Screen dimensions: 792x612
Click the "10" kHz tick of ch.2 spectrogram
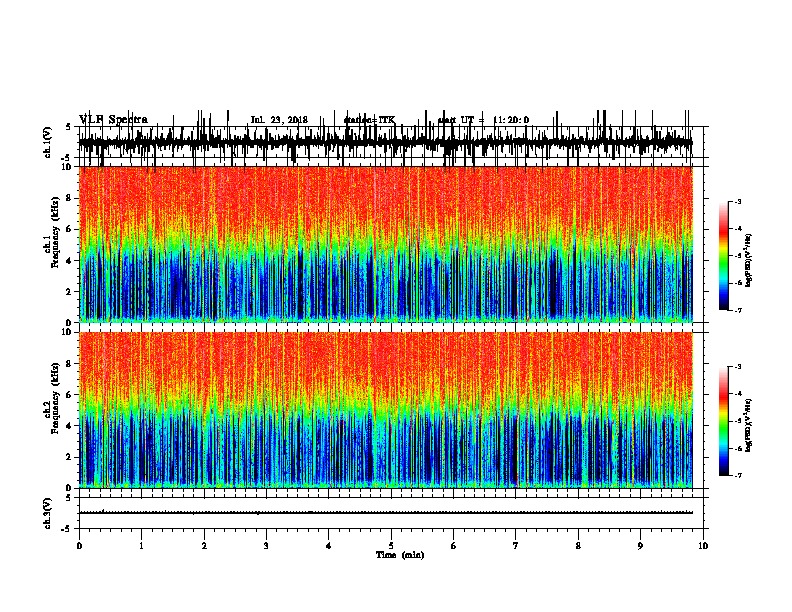(68, 333)
